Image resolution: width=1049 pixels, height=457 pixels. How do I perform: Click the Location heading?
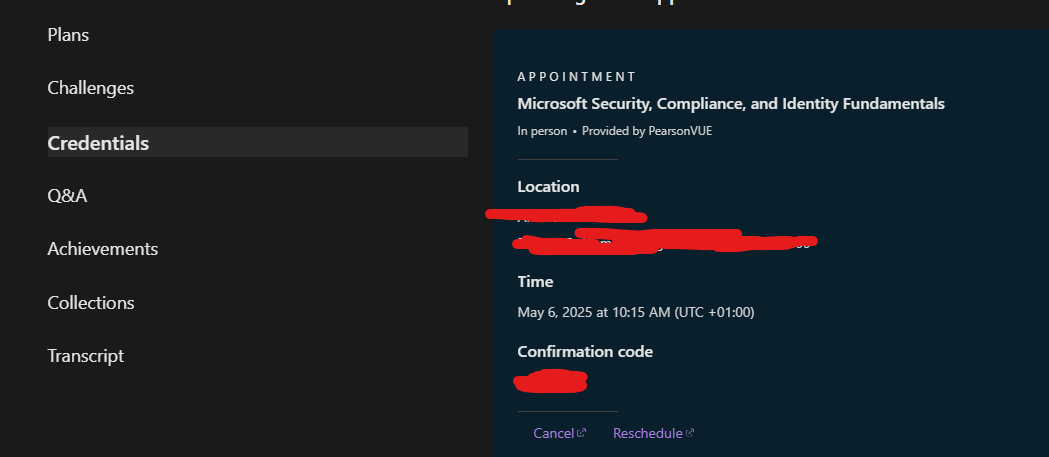coord(548,187)
